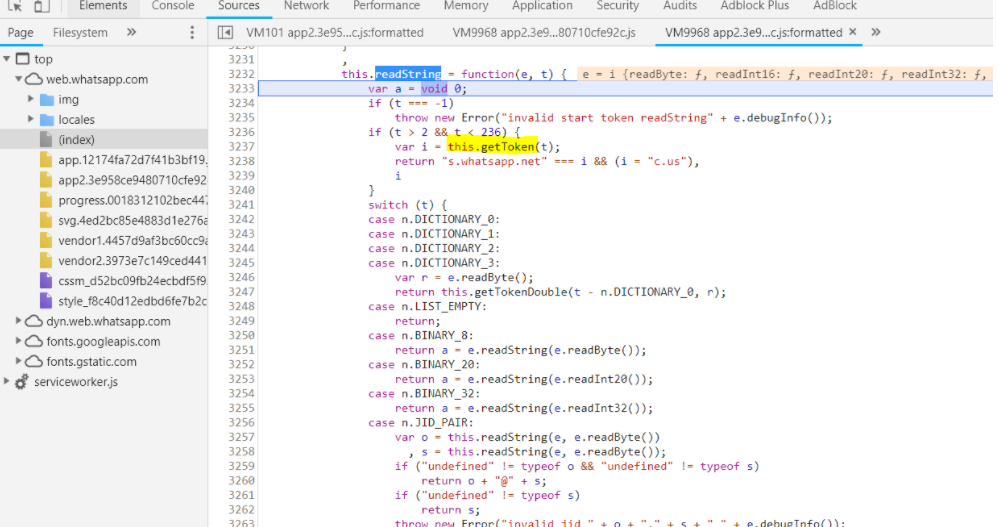Image resolution: width=998 pixels, height=527 pixels.
Task: Click the web.whatsapp.com cloud icon
Action: [34, 79]
